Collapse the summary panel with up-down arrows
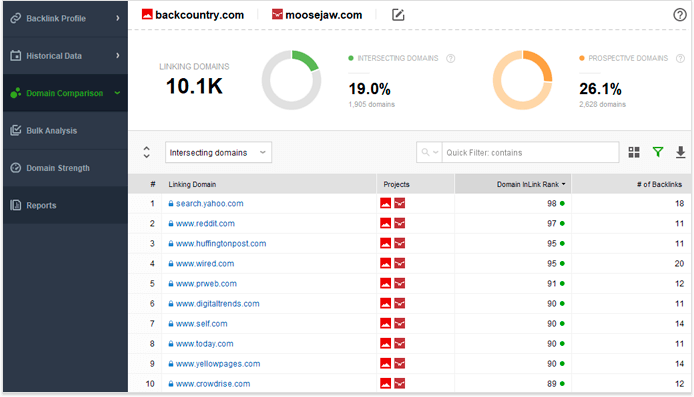Viewport: 694px width, 397px height. 147,152
